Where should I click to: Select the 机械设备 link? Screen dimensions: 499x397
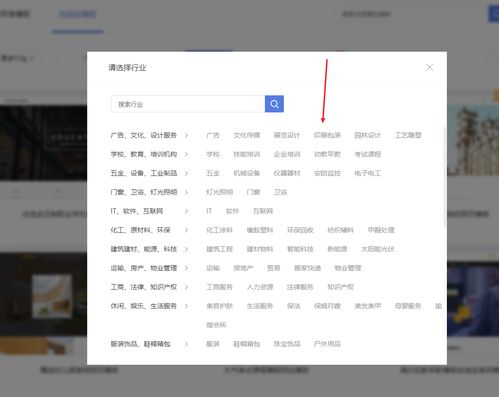(x=246, y=173)
